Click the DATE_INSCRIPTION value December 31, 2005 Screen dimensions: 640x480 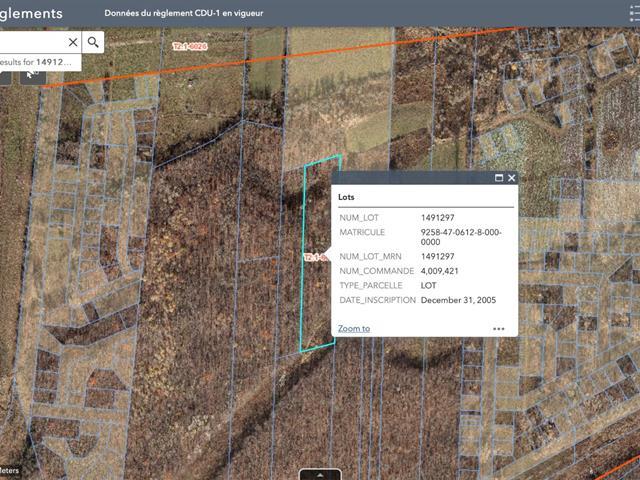[458, 300]
